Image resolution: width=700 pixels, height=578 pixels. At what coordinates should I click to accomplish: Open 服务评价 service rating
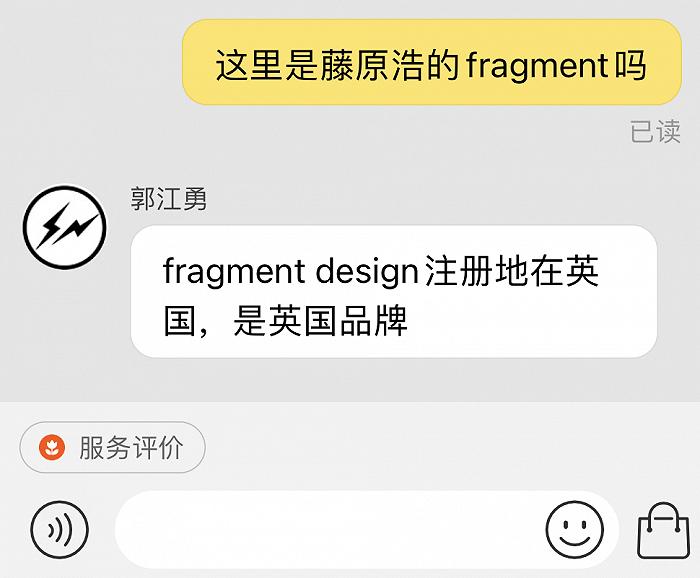[112, 447]
